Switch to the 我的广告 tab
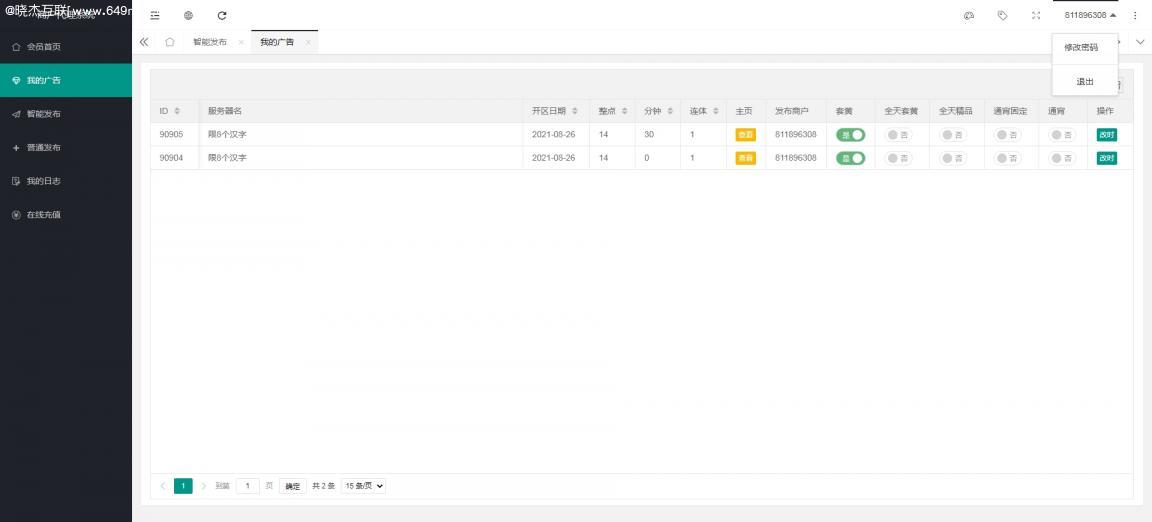The width and height of the screenshot is (1152, 522). pyautogui.click(x=277, y=43)
